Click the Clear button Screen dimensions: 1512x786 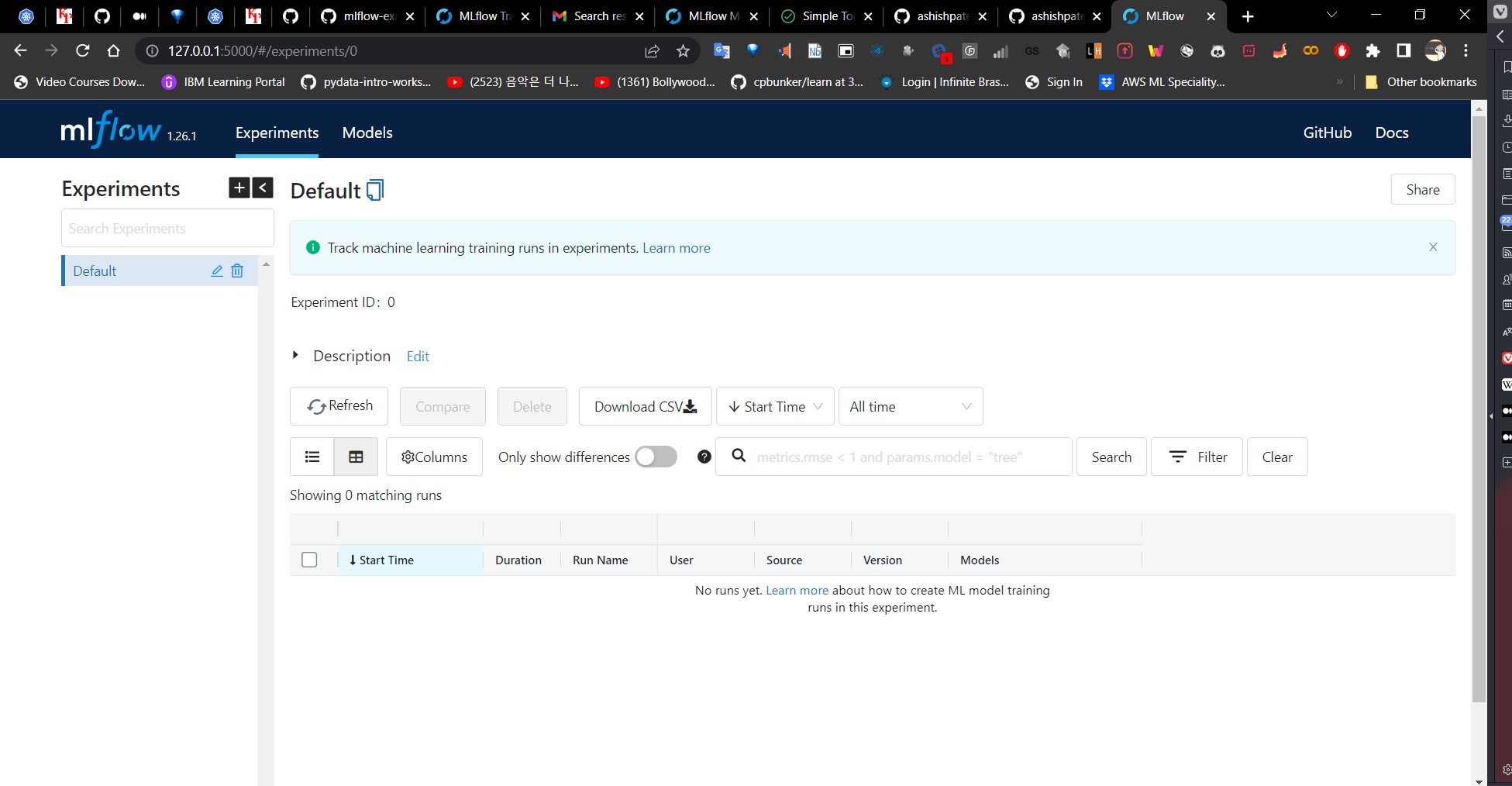1276,457
